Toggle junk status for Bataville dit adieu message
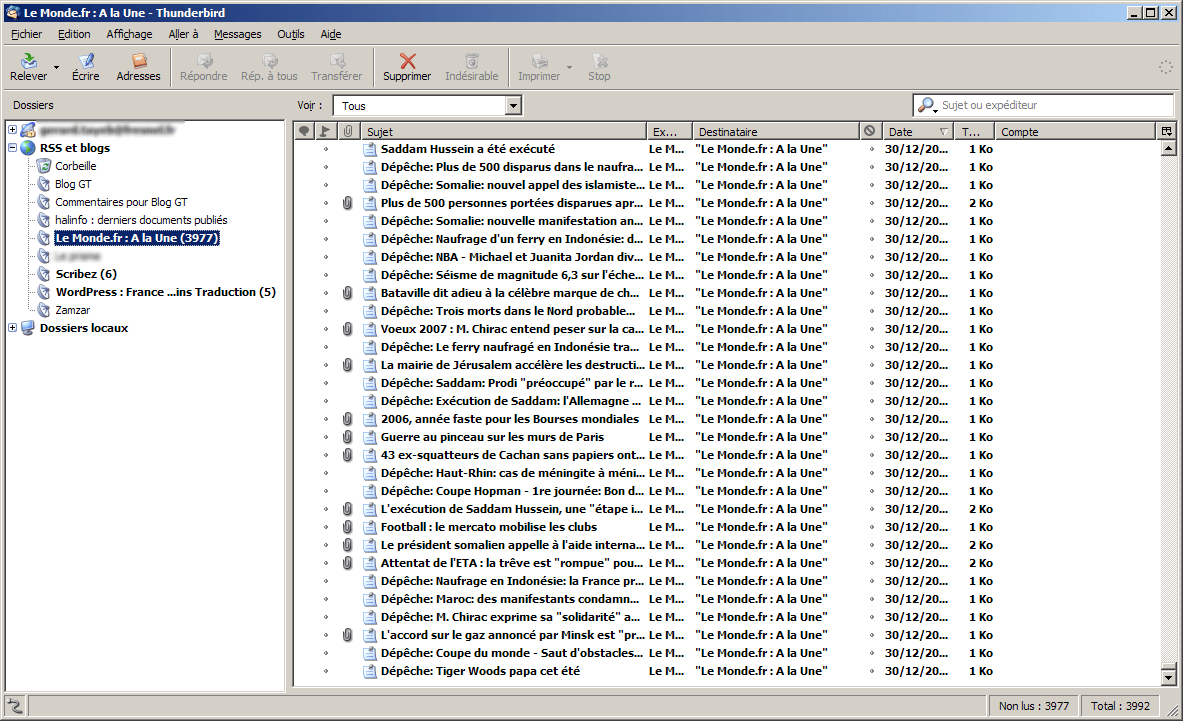Screen dimensions: 1183x721 click(x=871, y=293)
